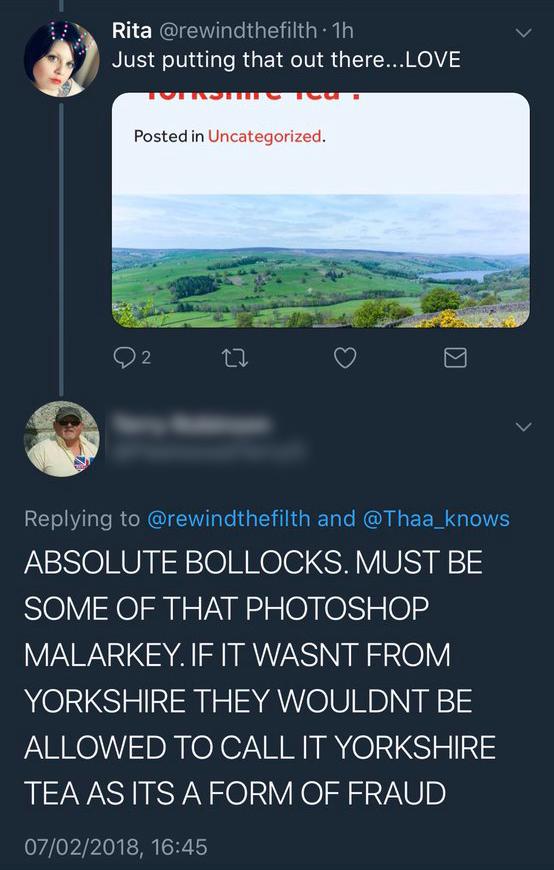Tap the ABSOLUTE BOLLOCKS reply tweet text
Screen dimensions: 554x870
click(260, 677)
